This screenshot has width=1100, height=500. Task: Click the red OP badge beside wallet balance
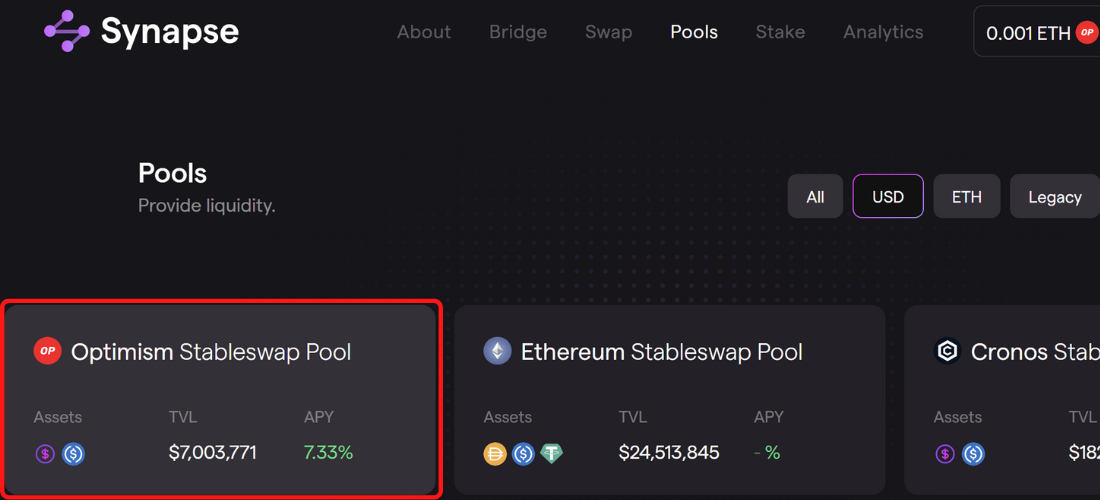[x=1086, y=33]
